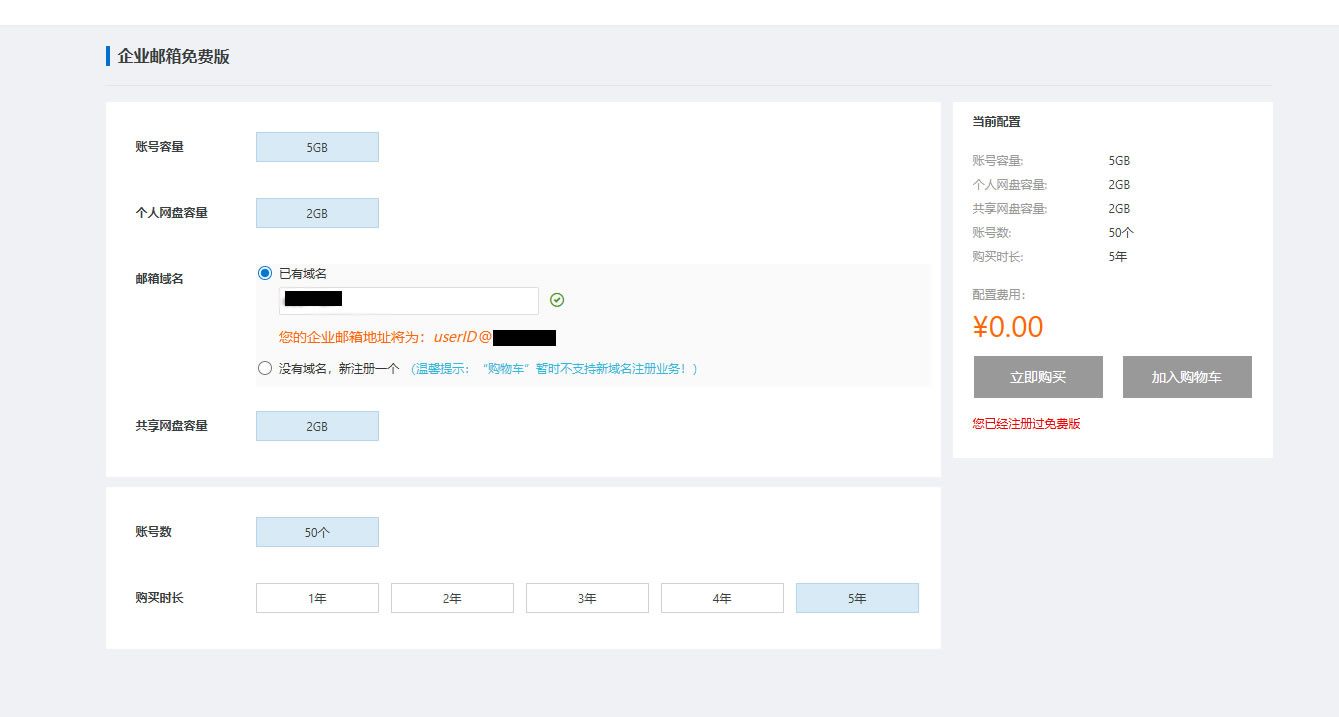1339x717 pixels.
Task: Click the domain name input field
Action: pyautogui.click(x=408, y=300)
